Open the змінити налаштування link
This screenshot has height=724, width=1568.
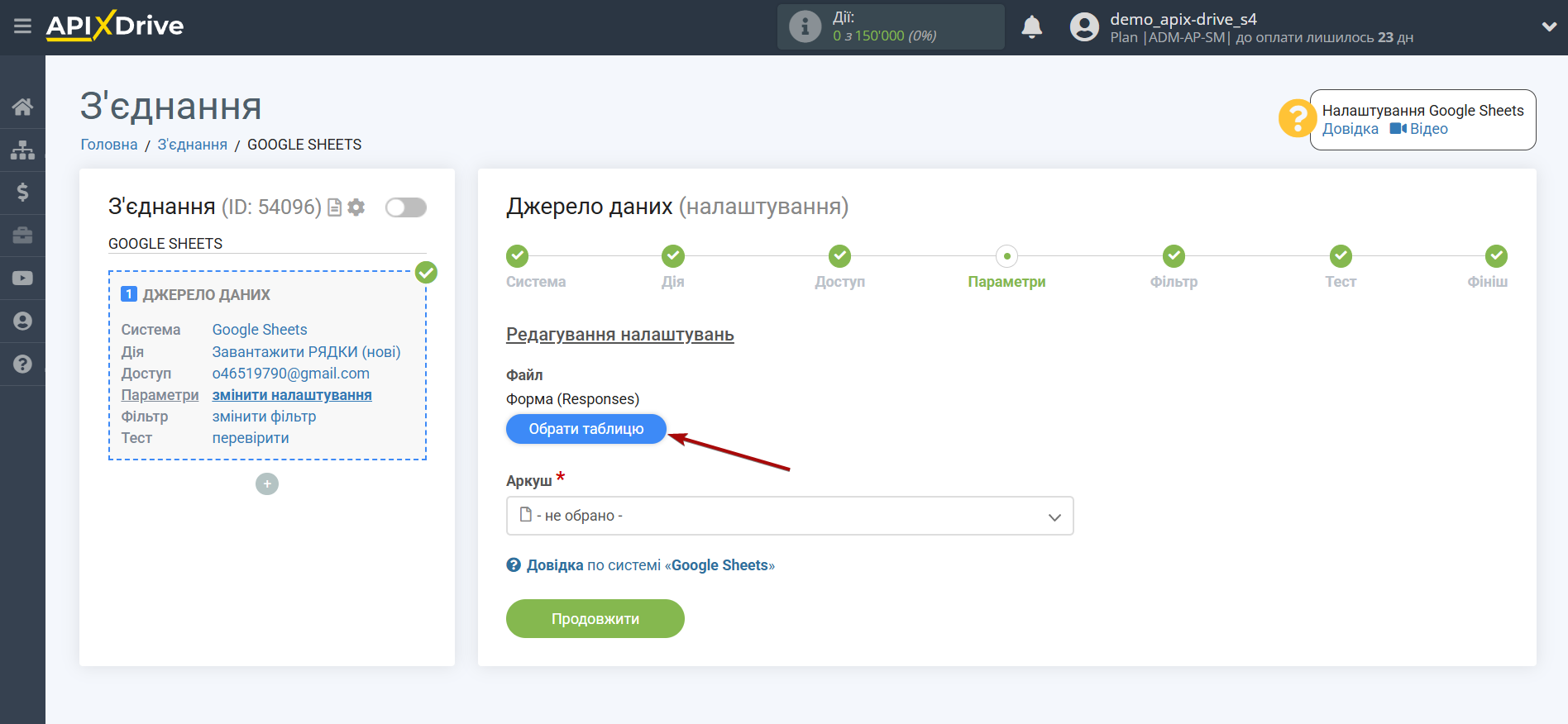[x=292, y=395]
